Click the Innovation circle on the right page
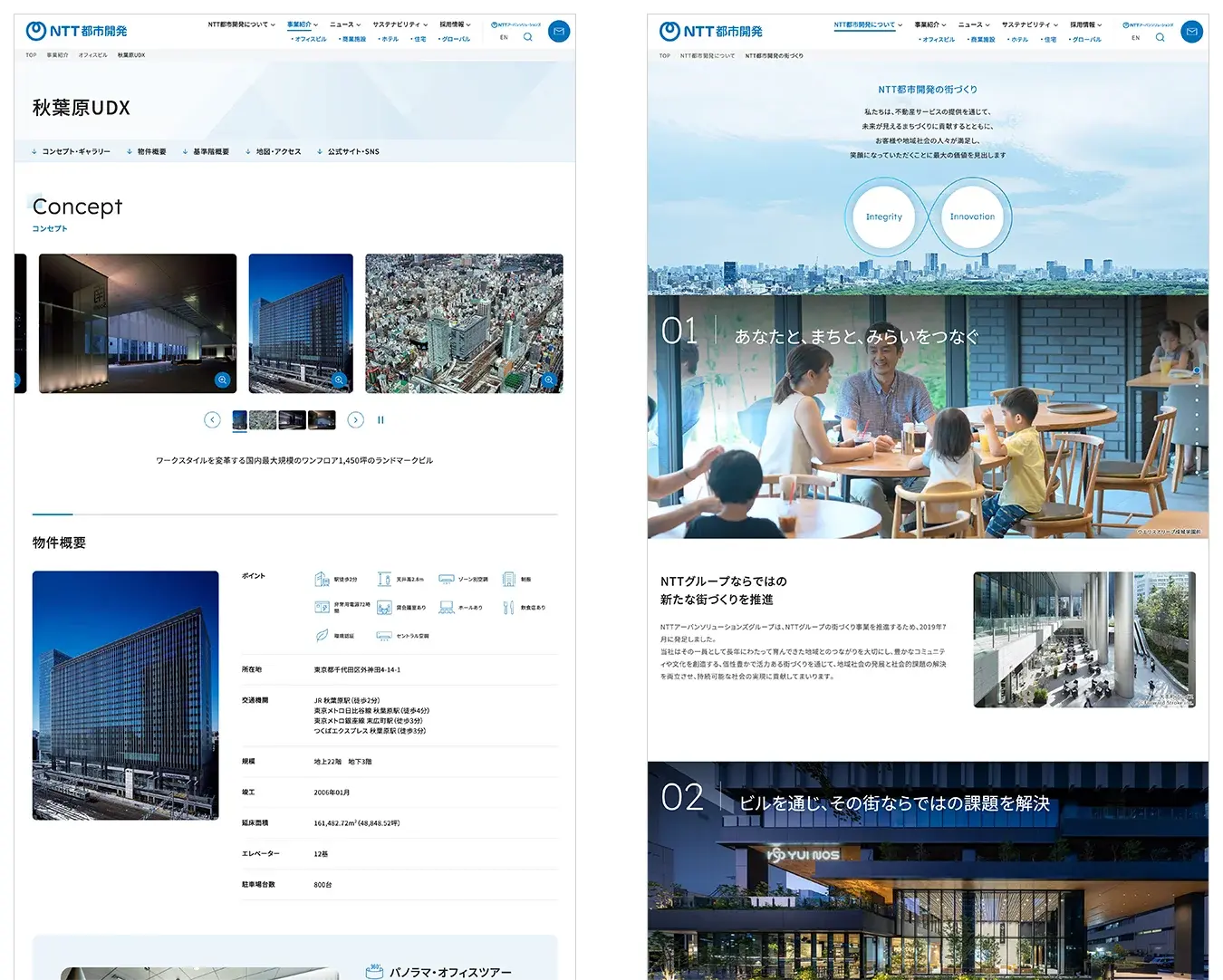Image resolution: width=1223 pixels, height=980 pixels. 972,217
